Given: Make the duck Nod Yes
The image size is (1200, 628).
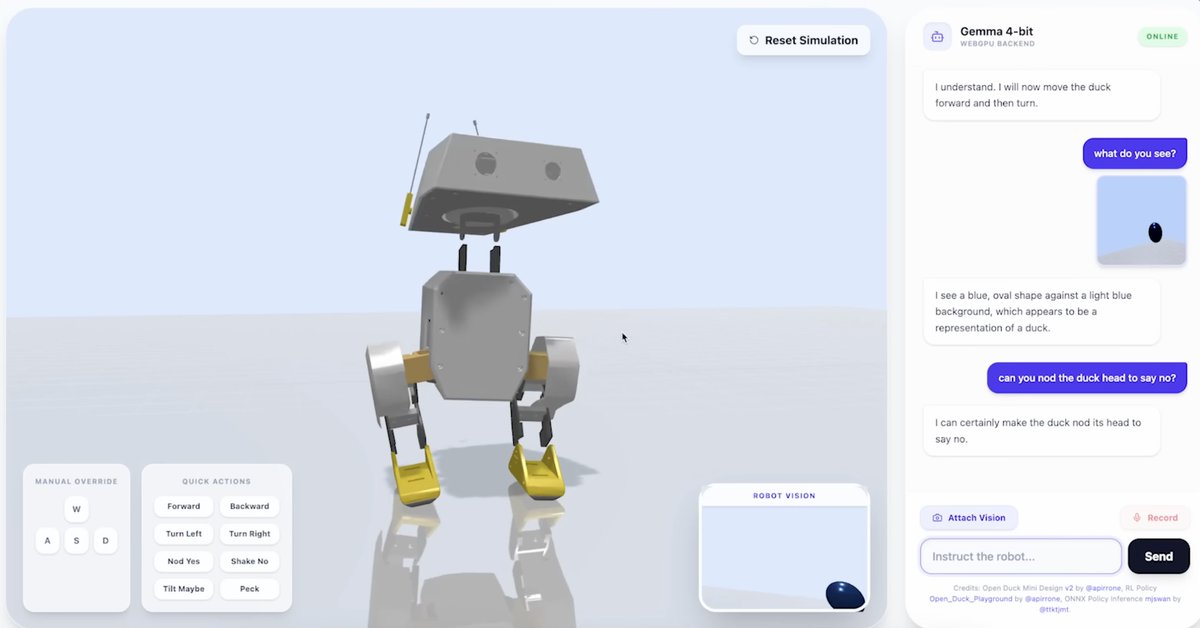Looking at the screenshot, I should click(183, 561).
